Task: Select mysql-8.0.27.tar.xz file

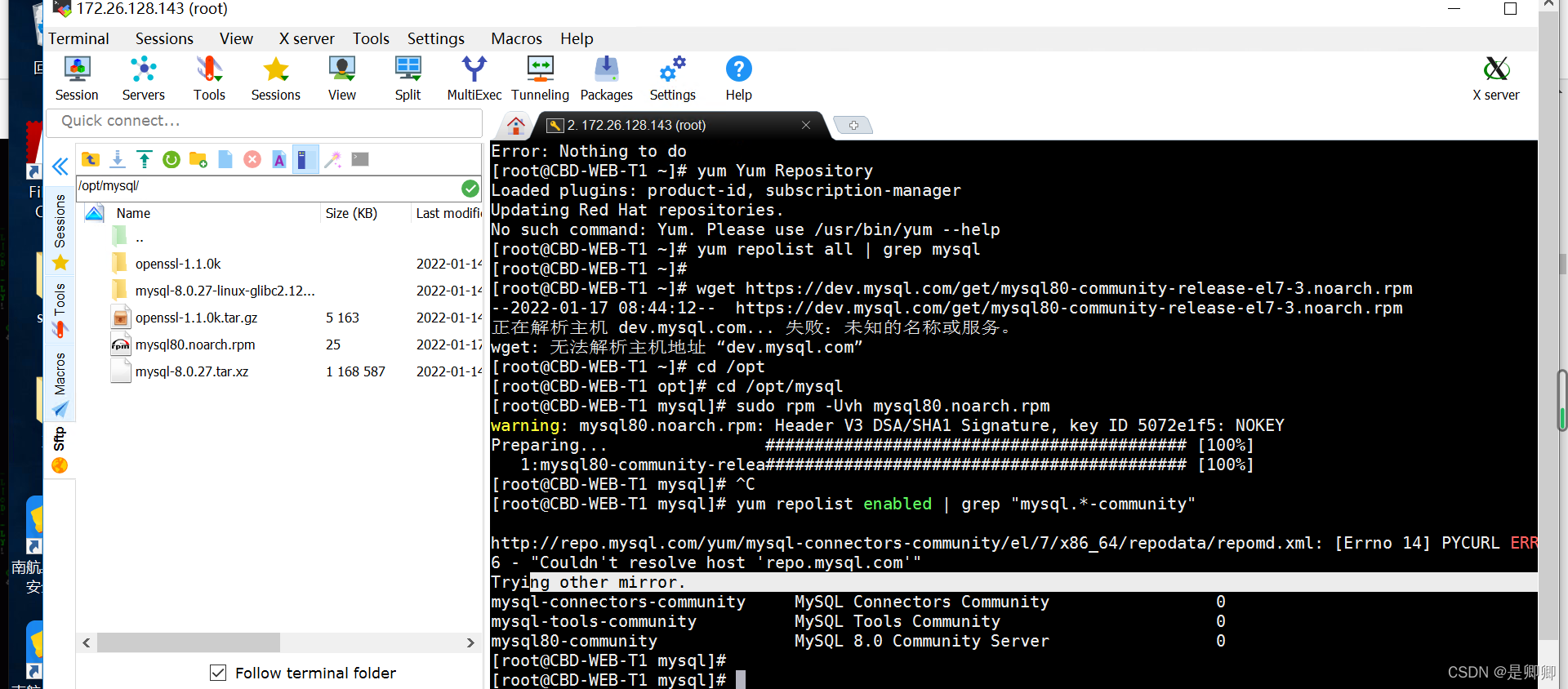Action: coord(192,371)
